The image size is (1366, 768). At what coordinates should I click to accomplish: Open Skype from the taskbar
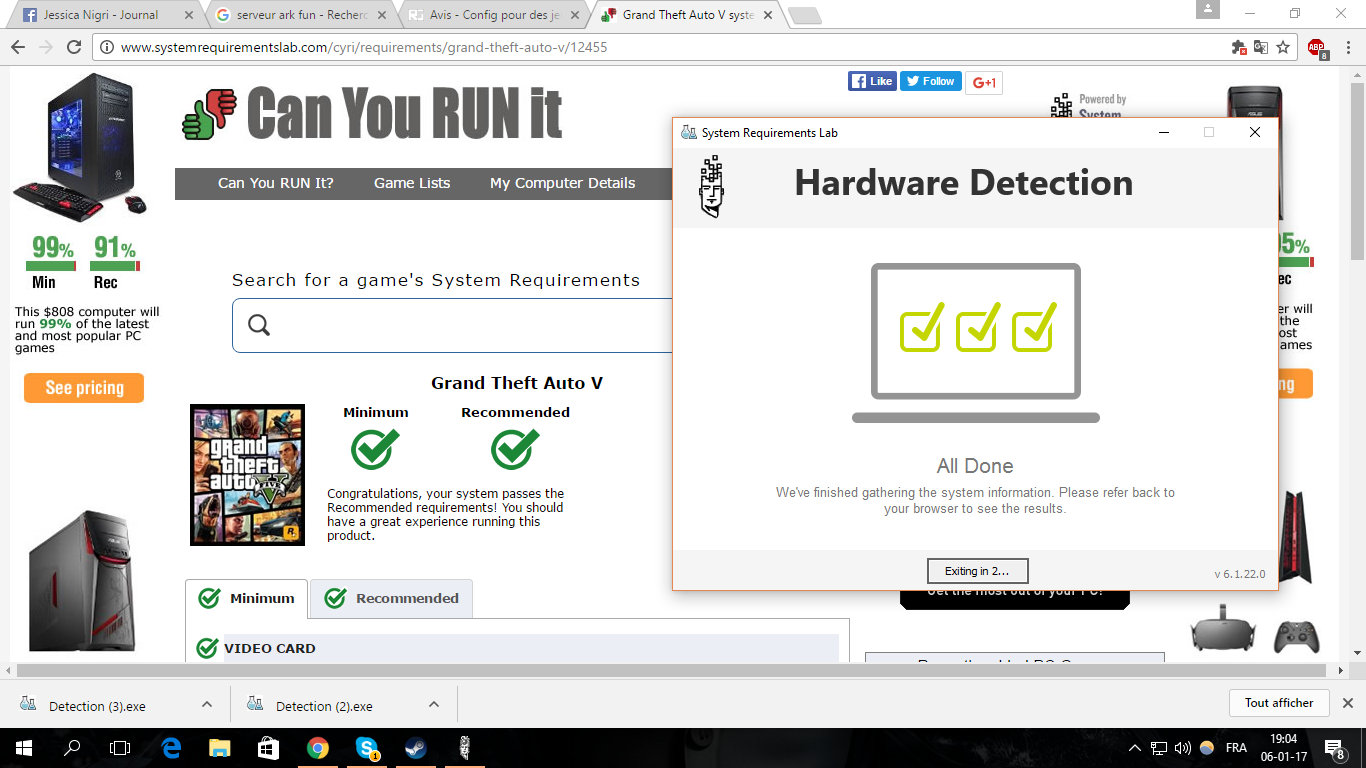(x=366, y=747)
